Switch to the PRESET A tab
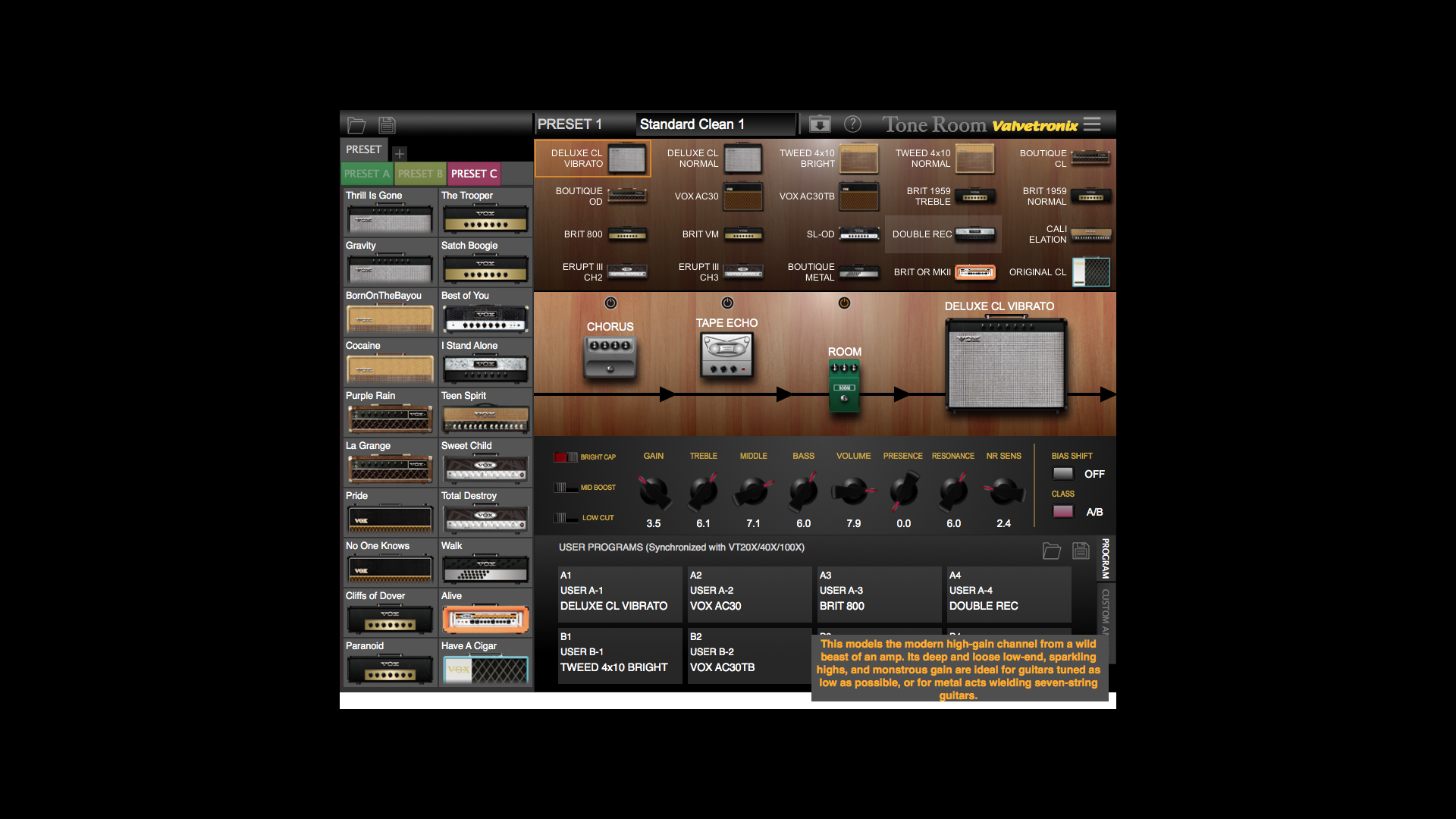The image size is (1456, 819). [366, 173]
